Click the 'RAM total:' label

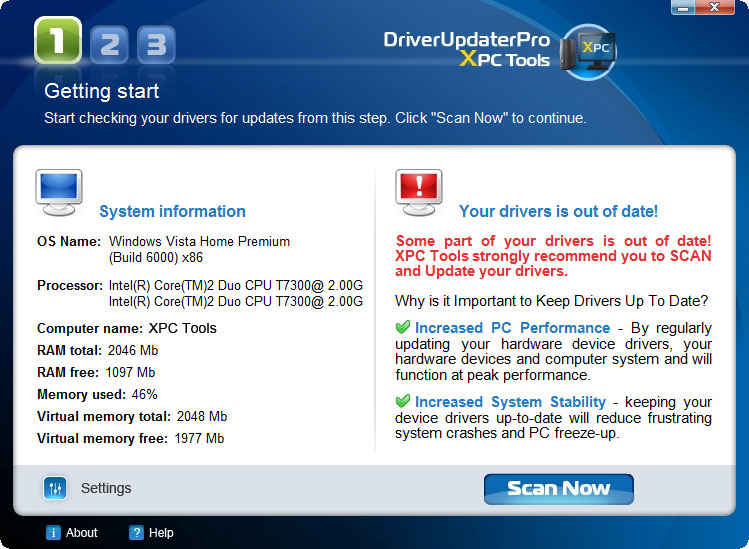69,350
